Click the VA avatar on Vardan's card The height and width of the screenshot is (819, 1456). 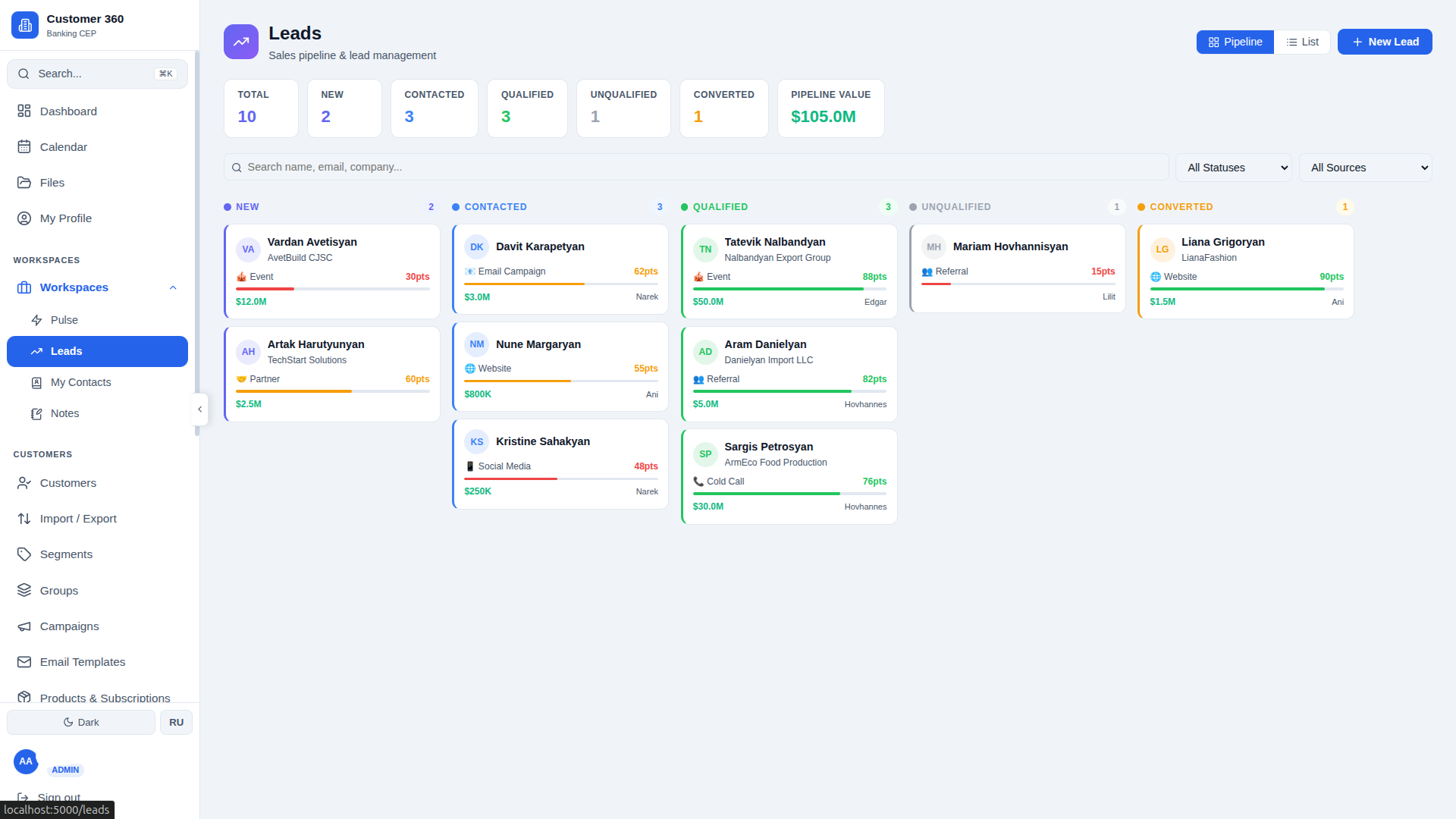[249, 249]
